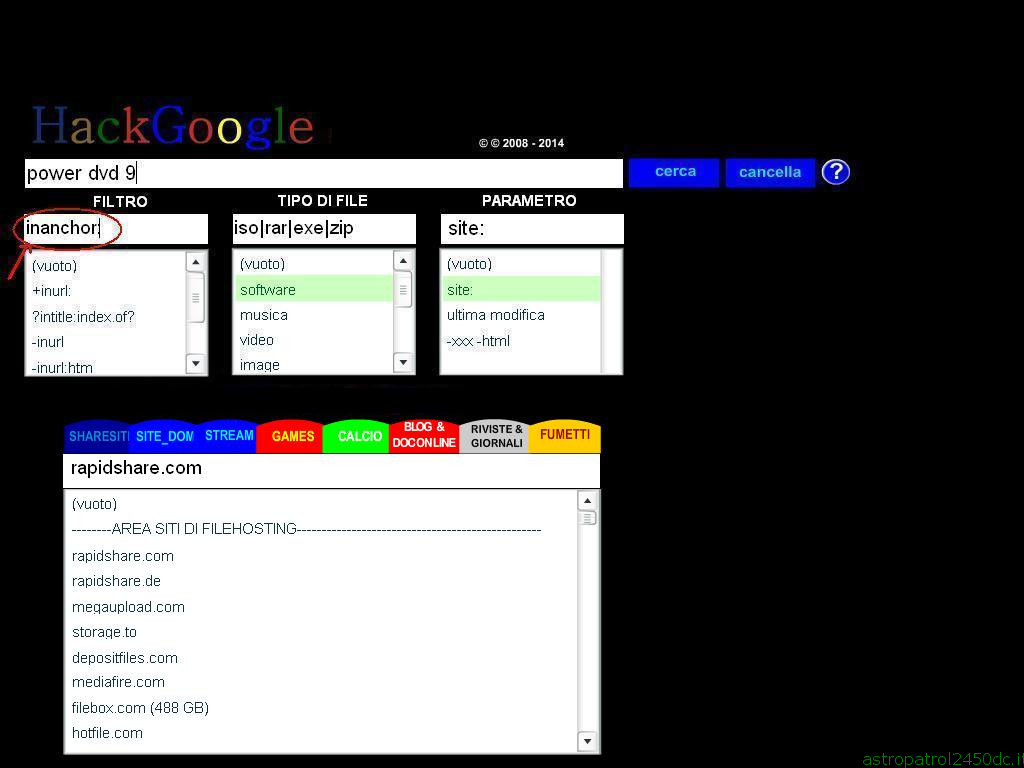The height and width of the screenshot is (768, 1024).
Task: Open the RIVISTE & GIORNALI tab
Action: (496, 436)
